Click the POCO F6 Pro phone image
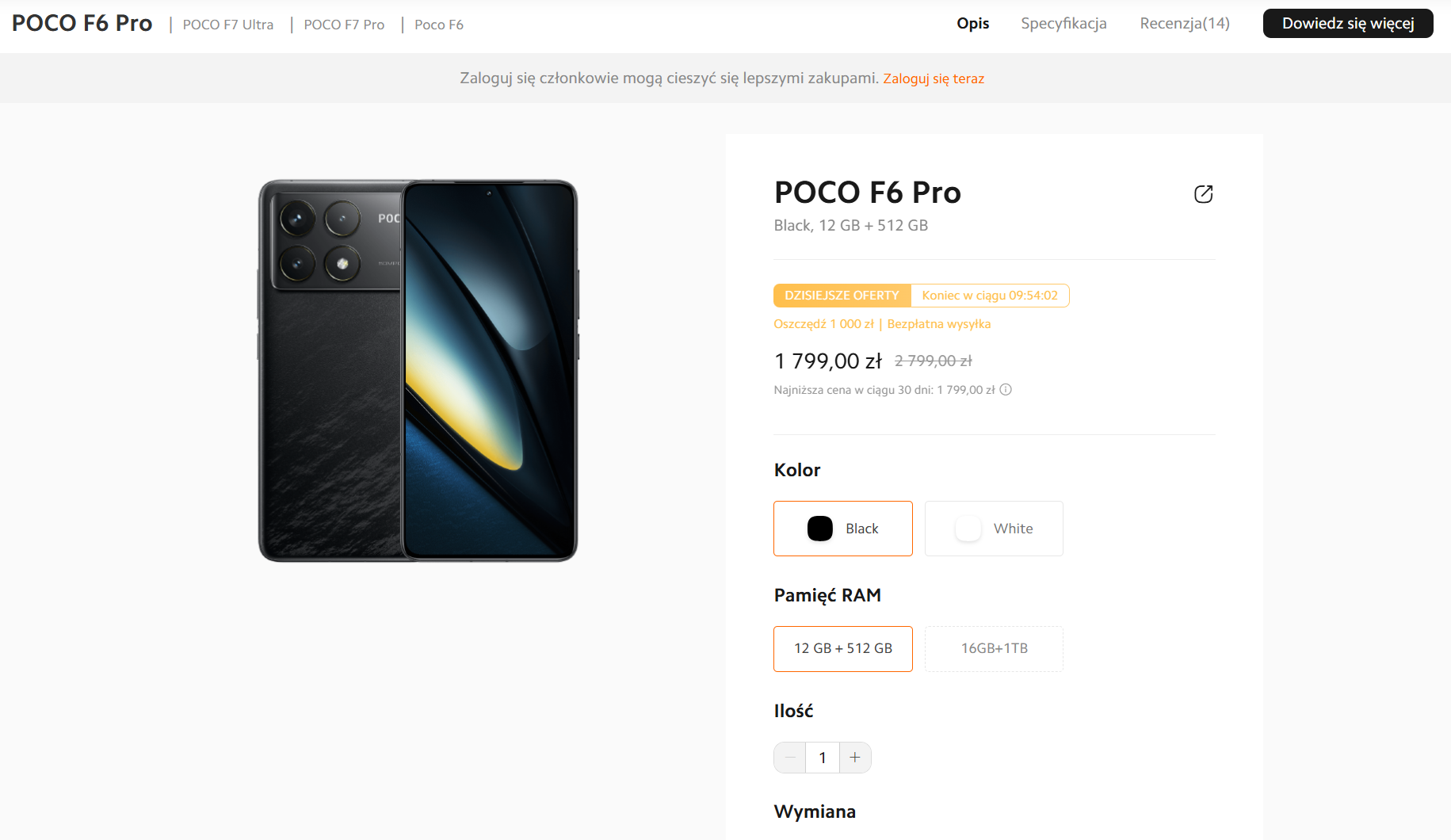The image size is (1451, 840). (418, 371)
